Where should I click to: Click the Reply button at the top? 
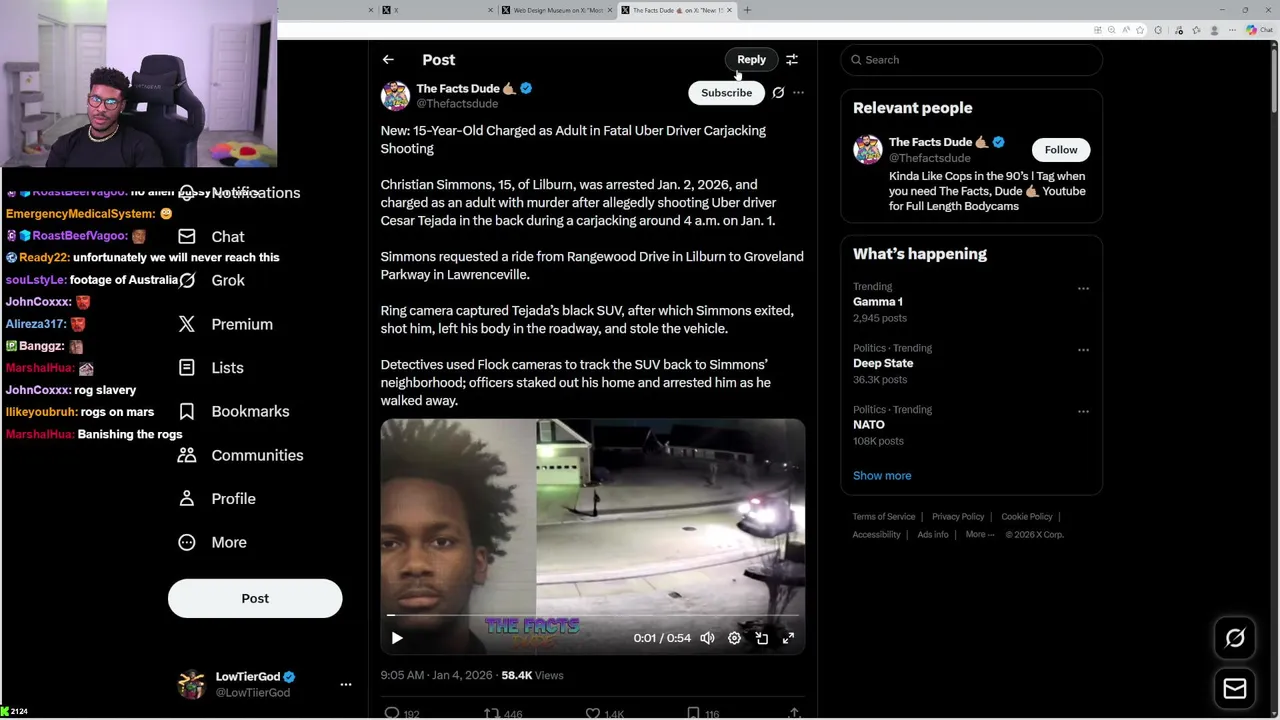point(751,60)
